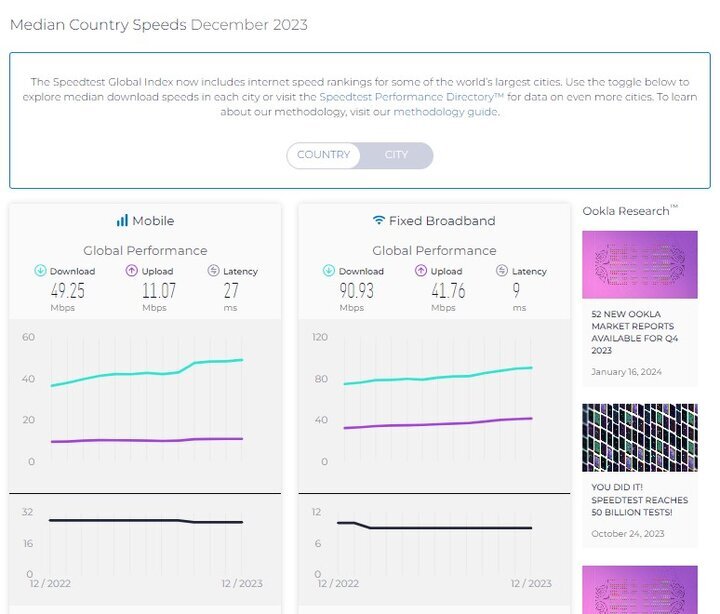Switch the toggle to CITY
720x614 pixels.
[x=396, y=155]
